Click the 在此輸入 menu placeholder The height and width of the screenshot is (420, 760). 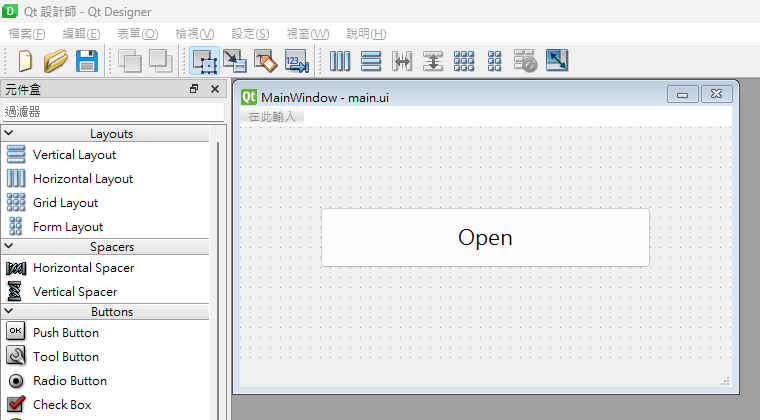point(271,117)
